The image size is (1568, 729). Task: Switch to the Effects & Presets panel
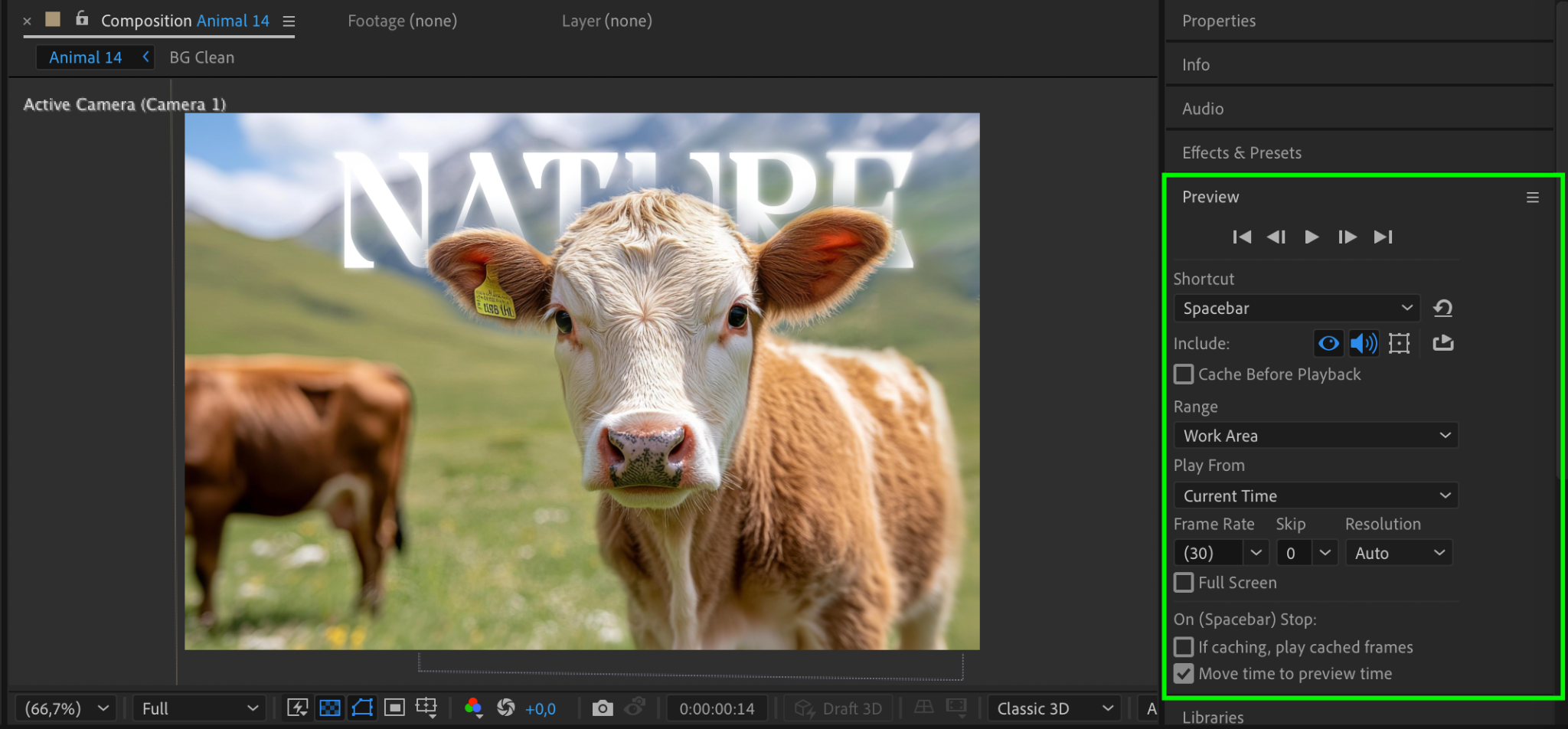(1241, 152)
